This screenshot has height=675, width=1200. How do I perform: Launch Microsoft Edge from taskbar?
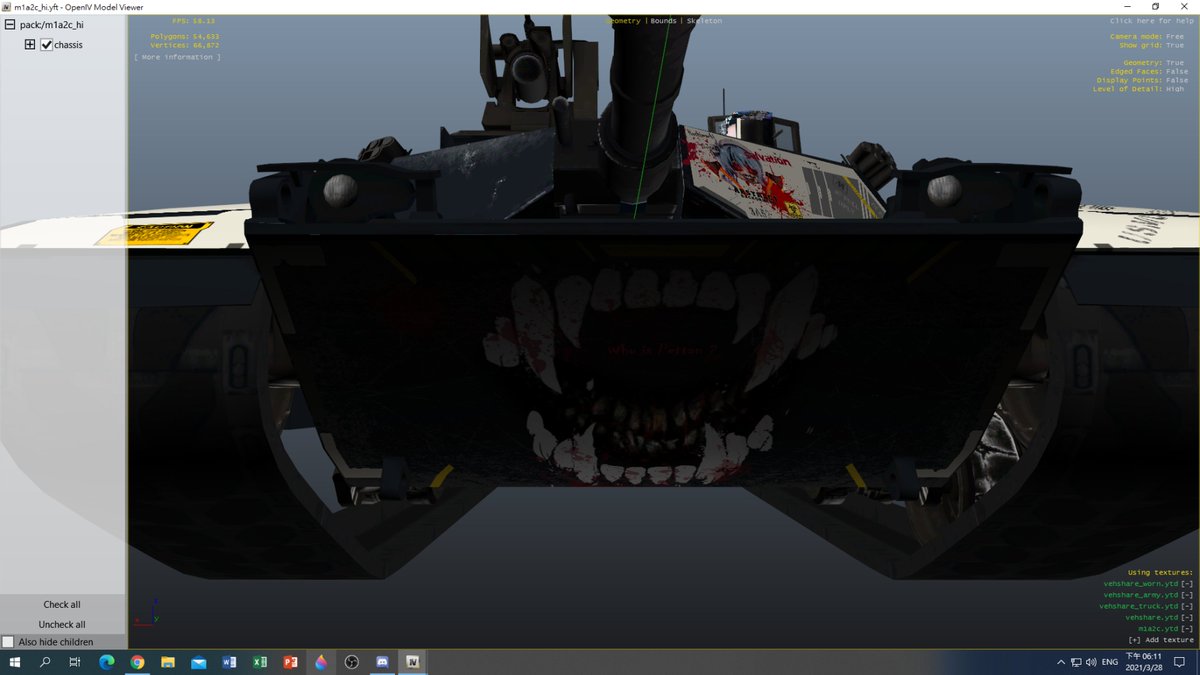tap(106, 662)
